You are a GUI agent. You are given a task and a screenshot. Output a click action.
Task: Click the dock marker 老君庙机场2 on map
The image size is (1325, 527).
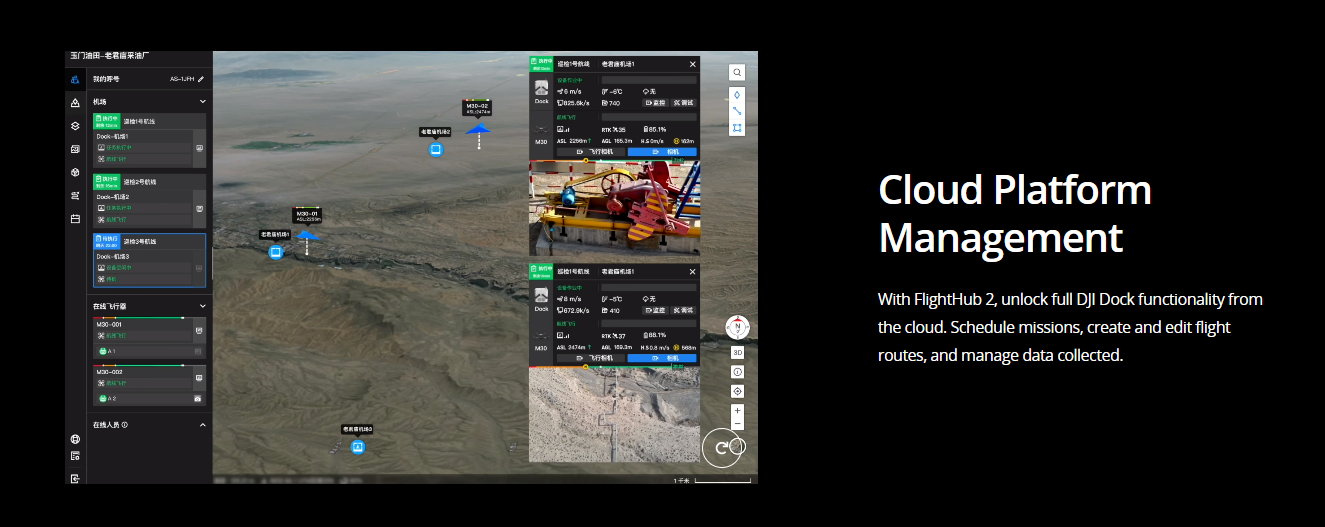tap(435, 150)
